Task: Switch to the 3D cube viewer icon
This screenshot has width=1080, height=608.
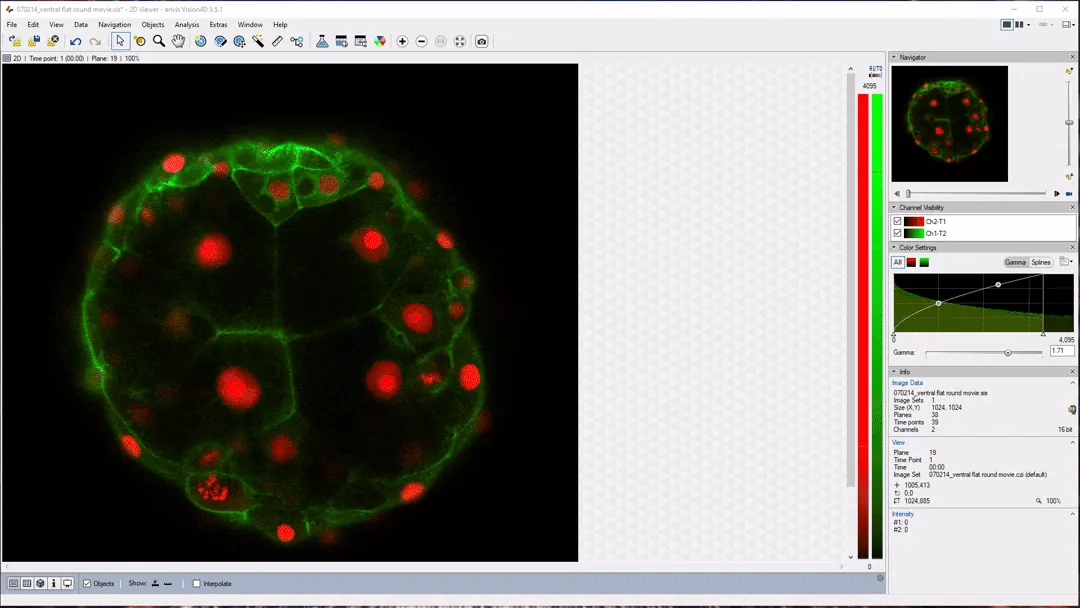Action: 40,583
